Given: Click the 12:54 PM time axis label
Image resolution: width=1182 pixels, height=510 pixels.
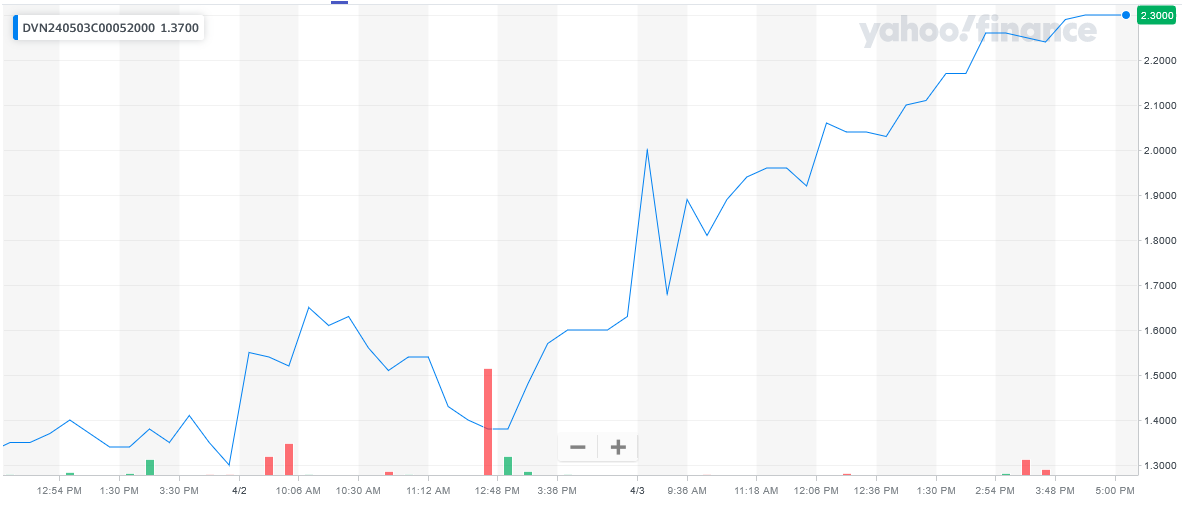Looking at the screenshot, I should (x=59, y=491).
